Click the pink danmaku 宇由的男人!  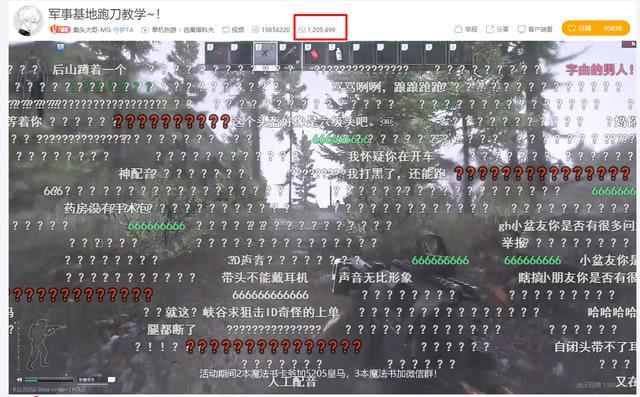pyautogui.click(x=600, y=70)
